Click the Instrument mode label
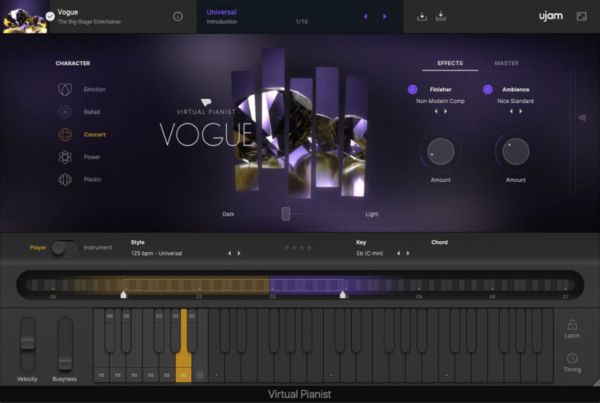 pos(98,248)
